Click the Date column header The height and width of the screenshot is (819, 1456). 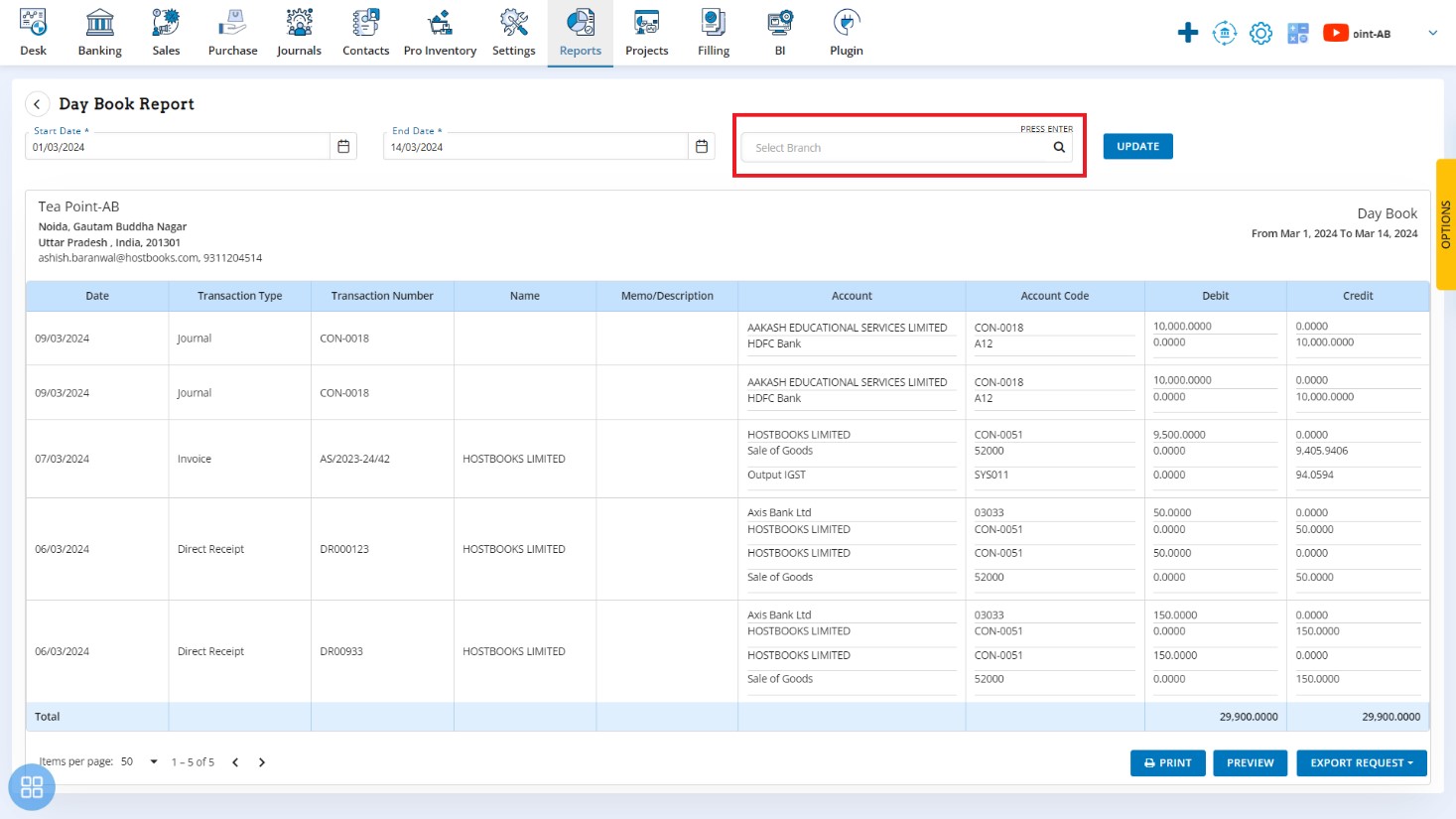97,296
